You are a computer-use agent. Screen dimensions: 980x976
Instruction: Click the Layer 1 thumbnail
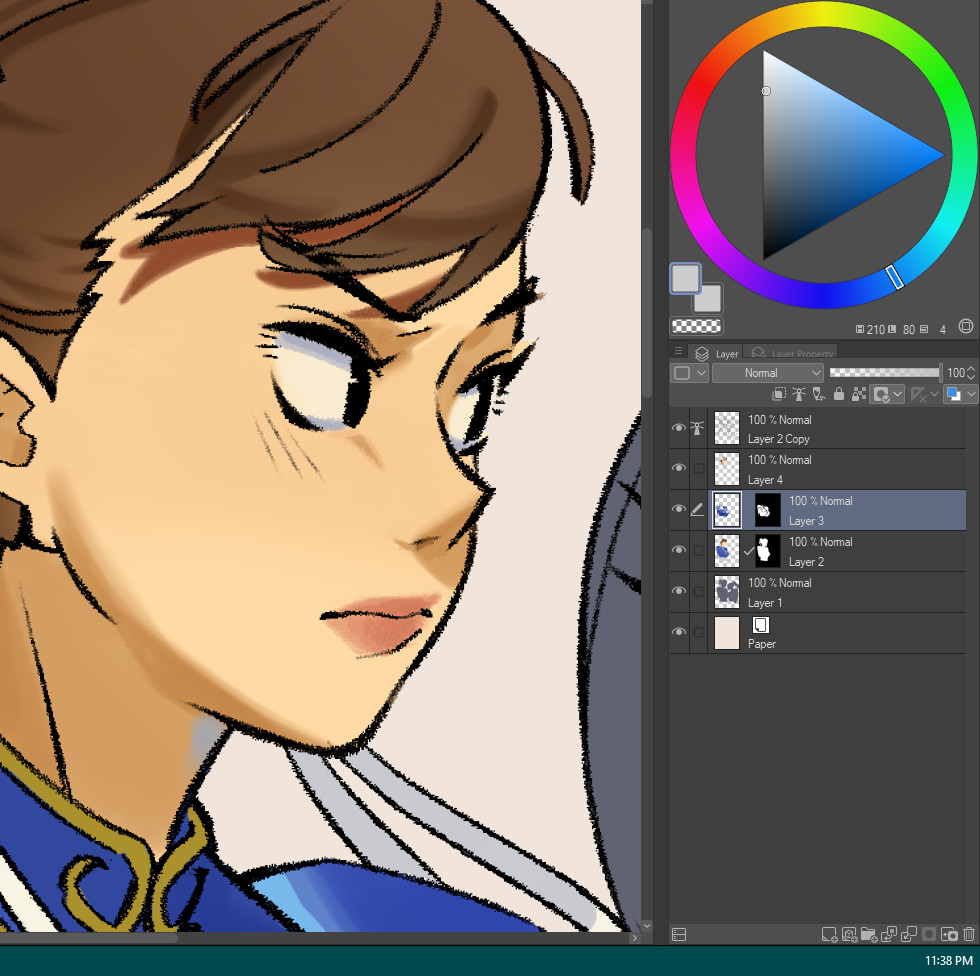[727, 592]
